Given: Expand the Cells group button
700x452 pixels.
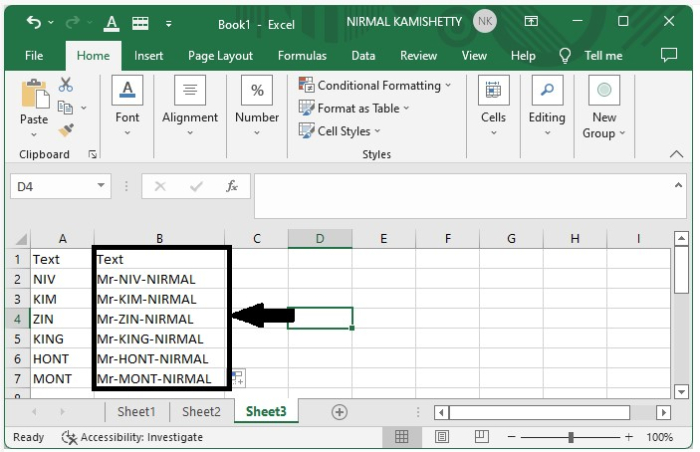Looking at the screenshot, I should click(493, 105).
